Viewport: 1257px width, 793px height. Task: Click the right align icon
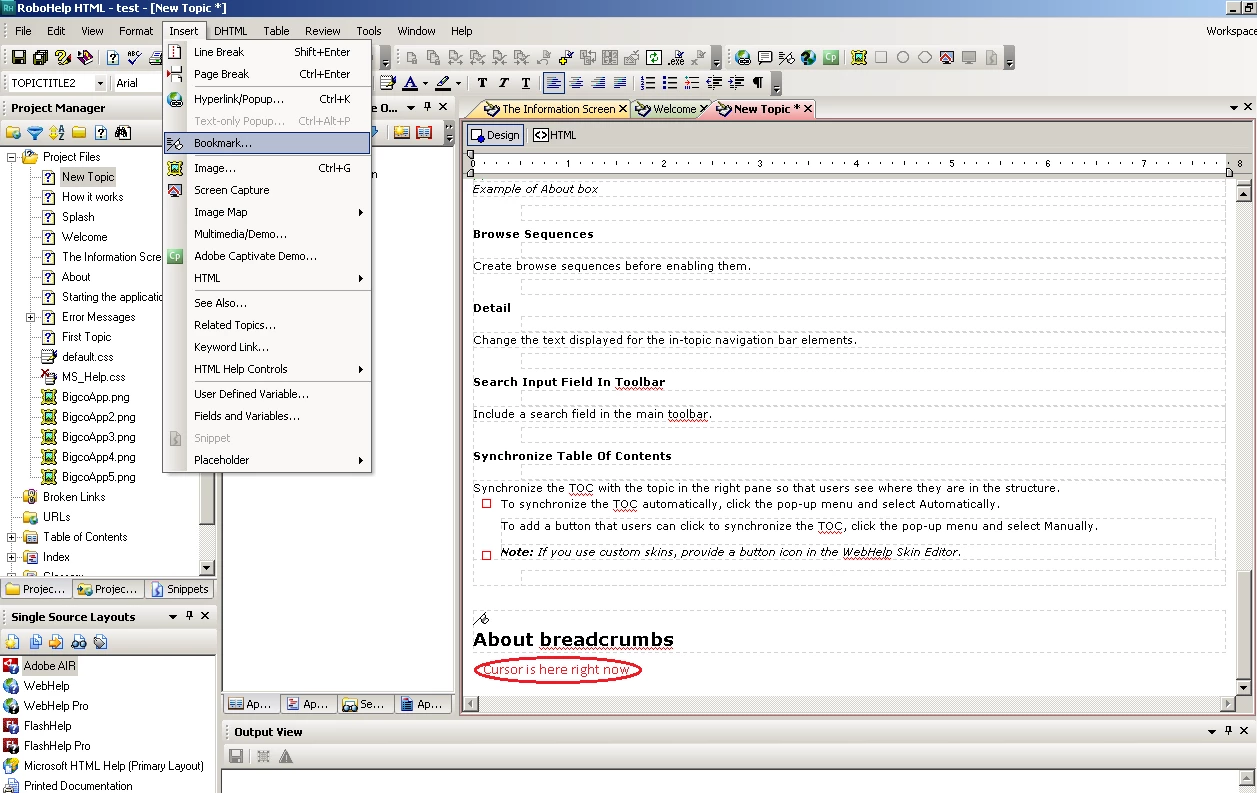[598, 83]
